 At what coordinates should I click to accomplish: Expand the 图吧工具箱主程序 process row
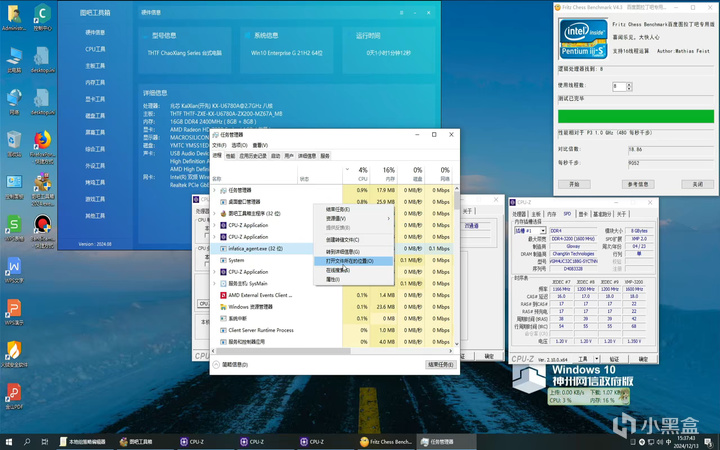tap(214, 214)
